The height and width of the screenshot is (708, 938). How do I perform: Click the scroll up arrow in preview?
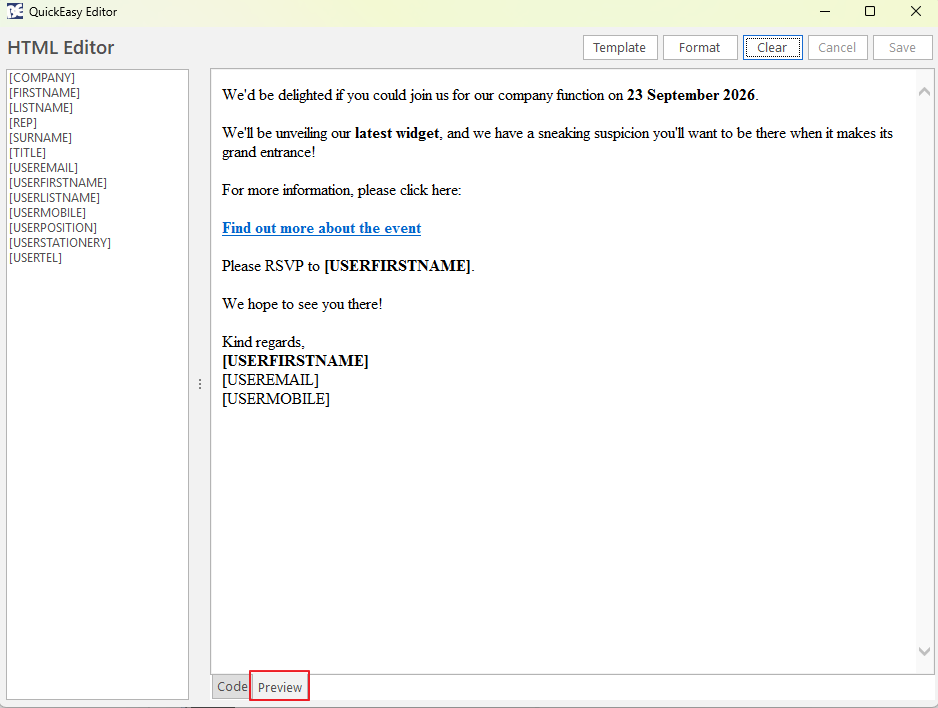[x=924, y=91]
